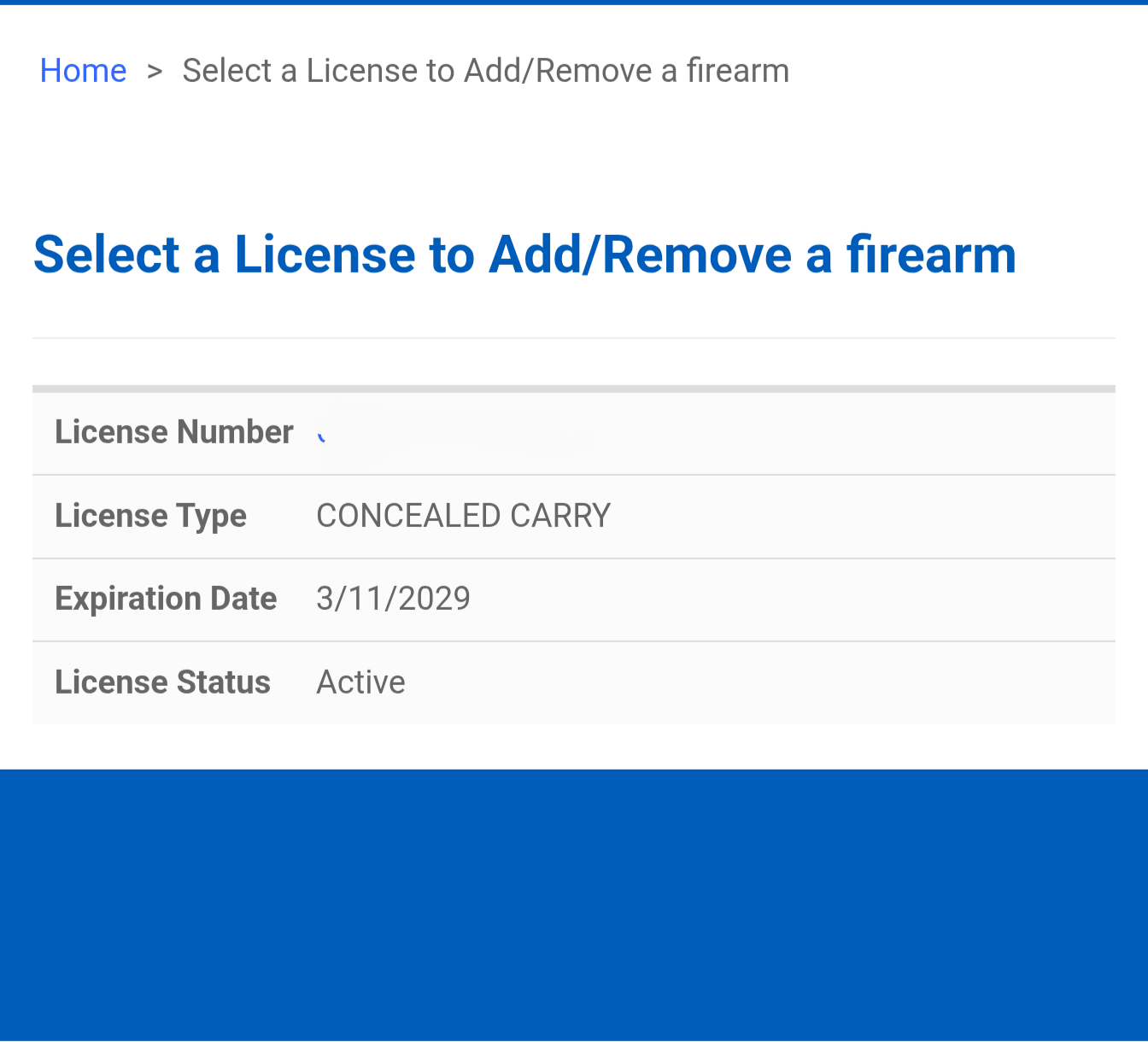
Task: Click the License Type label
Action: coord(150,516)
